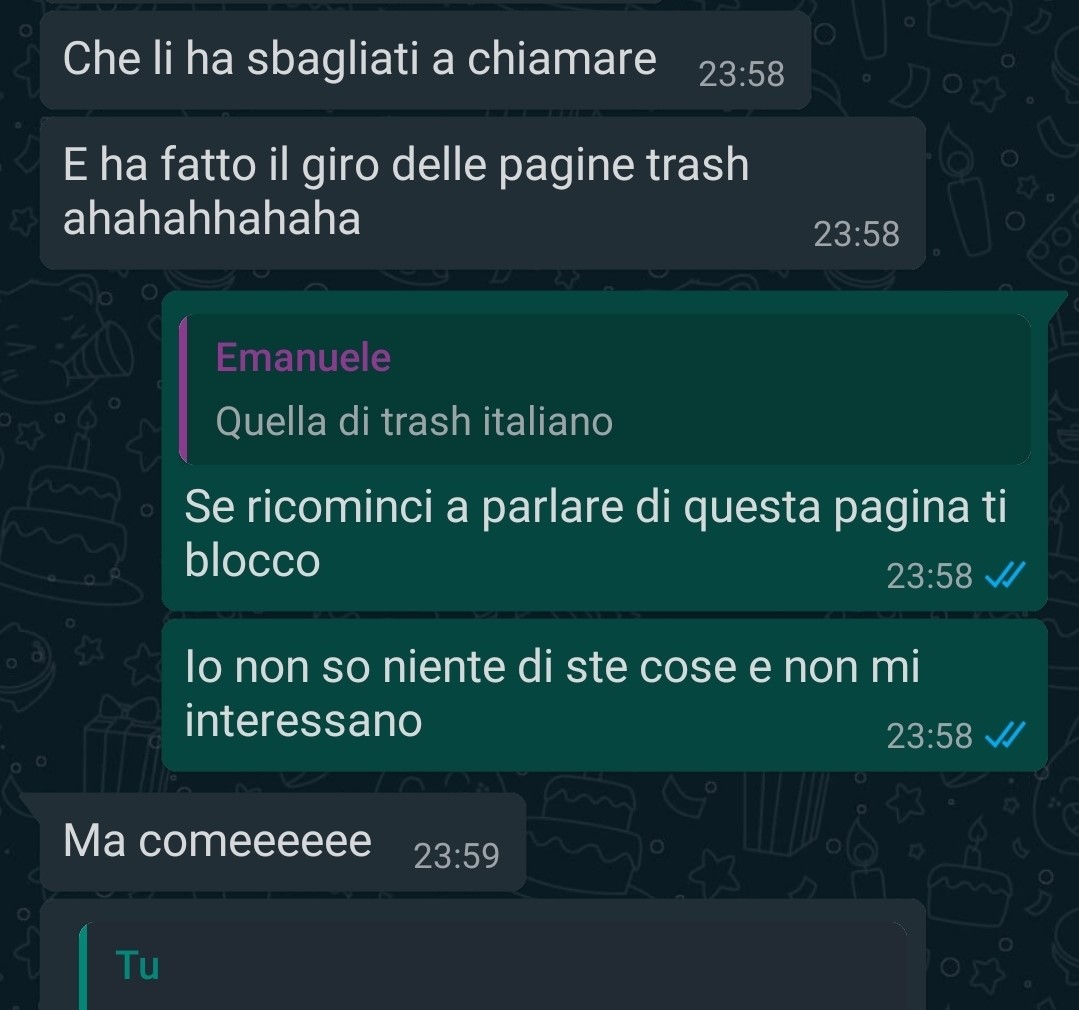
Task: Tap the word 'interessano' in sent message
Action: coord(303,720)
